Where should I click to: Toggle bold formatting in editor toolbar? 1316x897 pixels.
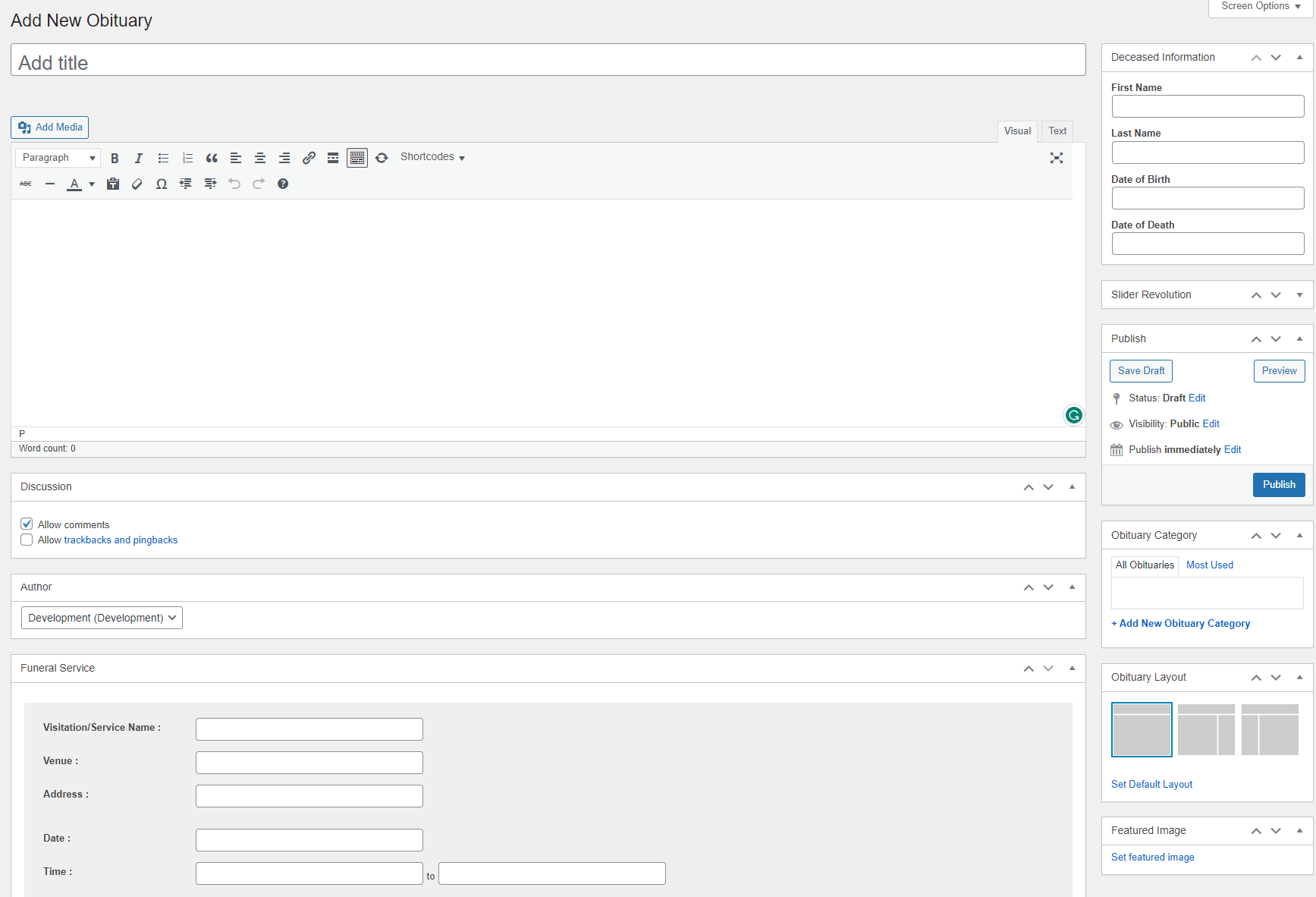(x=115, y=158)
